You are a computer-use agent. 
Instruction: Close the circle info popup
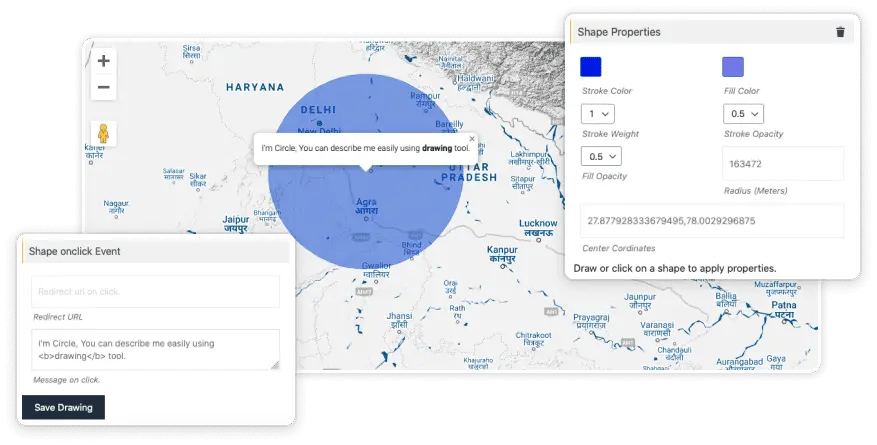click(472, 139)
